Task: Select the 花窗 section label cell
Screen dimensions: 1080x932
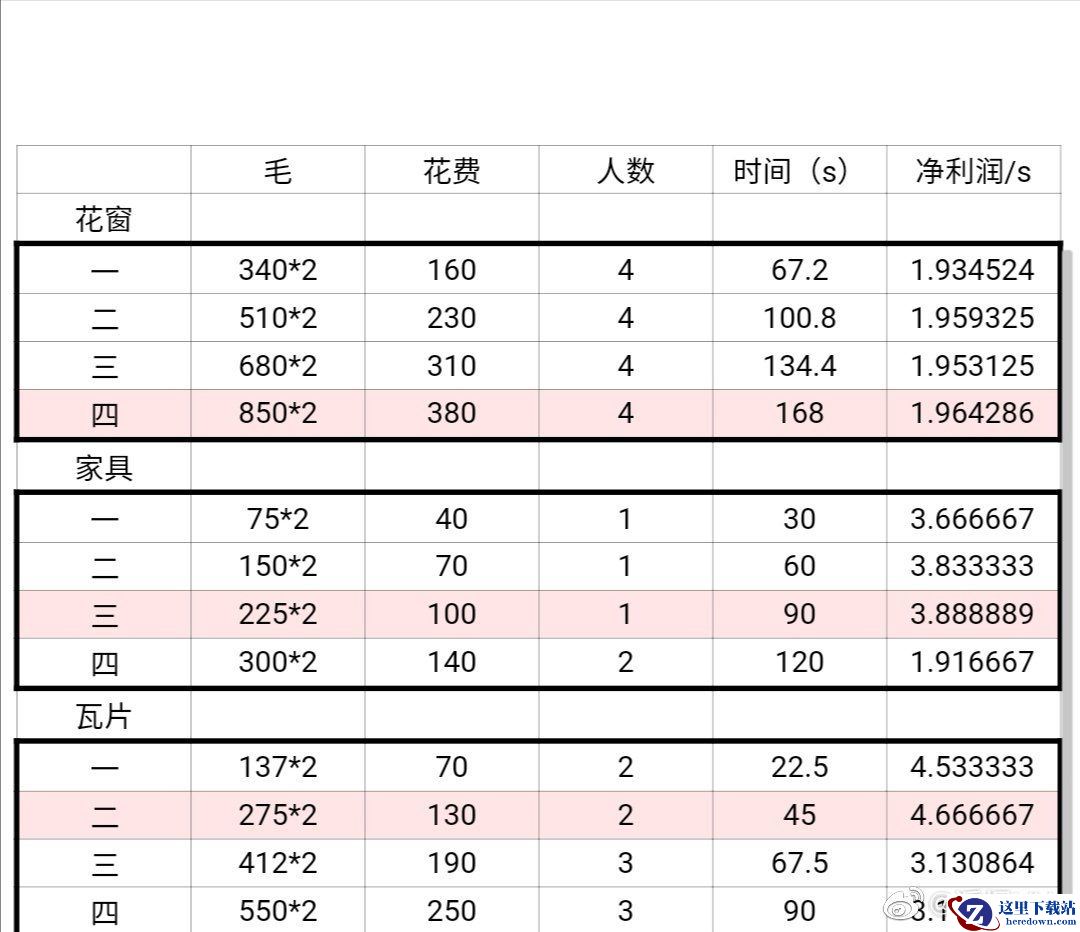Action: [104, 219]
